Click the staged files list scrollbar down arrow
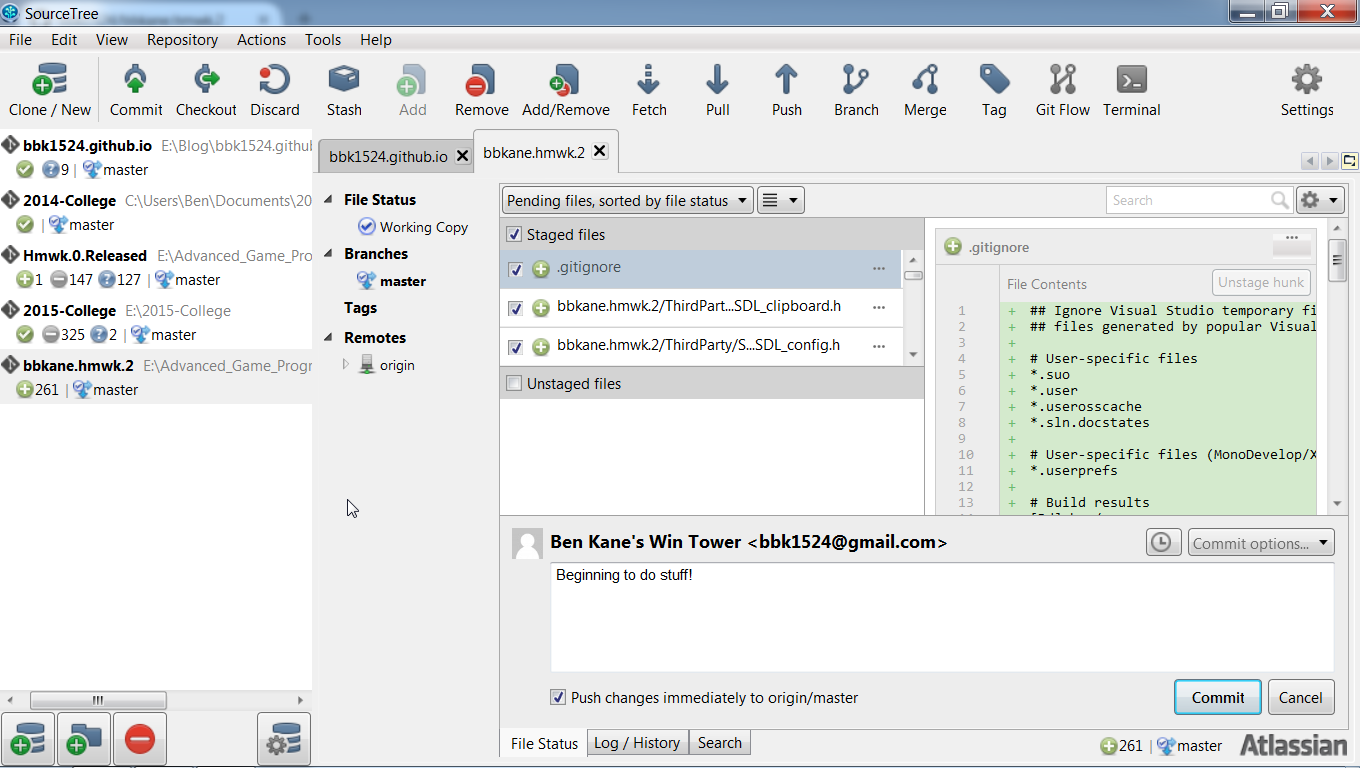 pos(913,355)
